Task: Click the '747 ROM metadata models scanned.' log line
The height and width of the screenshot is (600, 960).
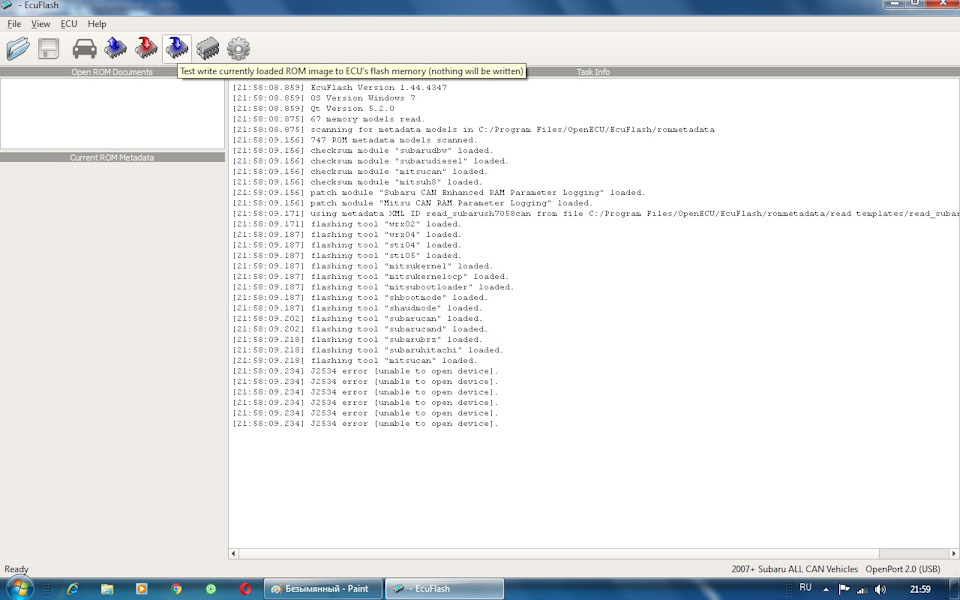Action: [x=354, y=140]
